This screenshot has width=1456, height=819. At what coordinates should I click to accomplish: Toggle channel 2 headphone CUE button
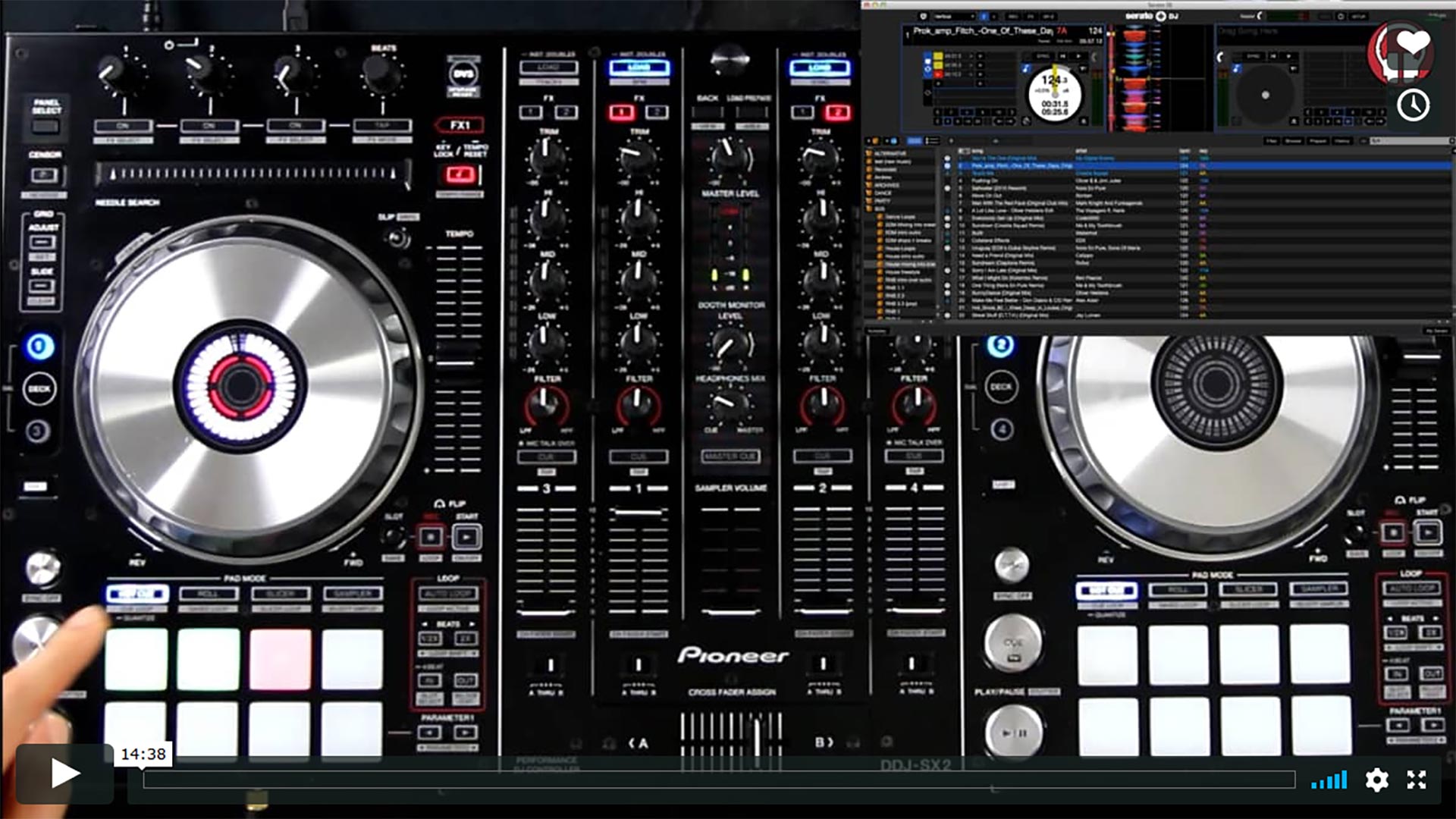(823, 457)
